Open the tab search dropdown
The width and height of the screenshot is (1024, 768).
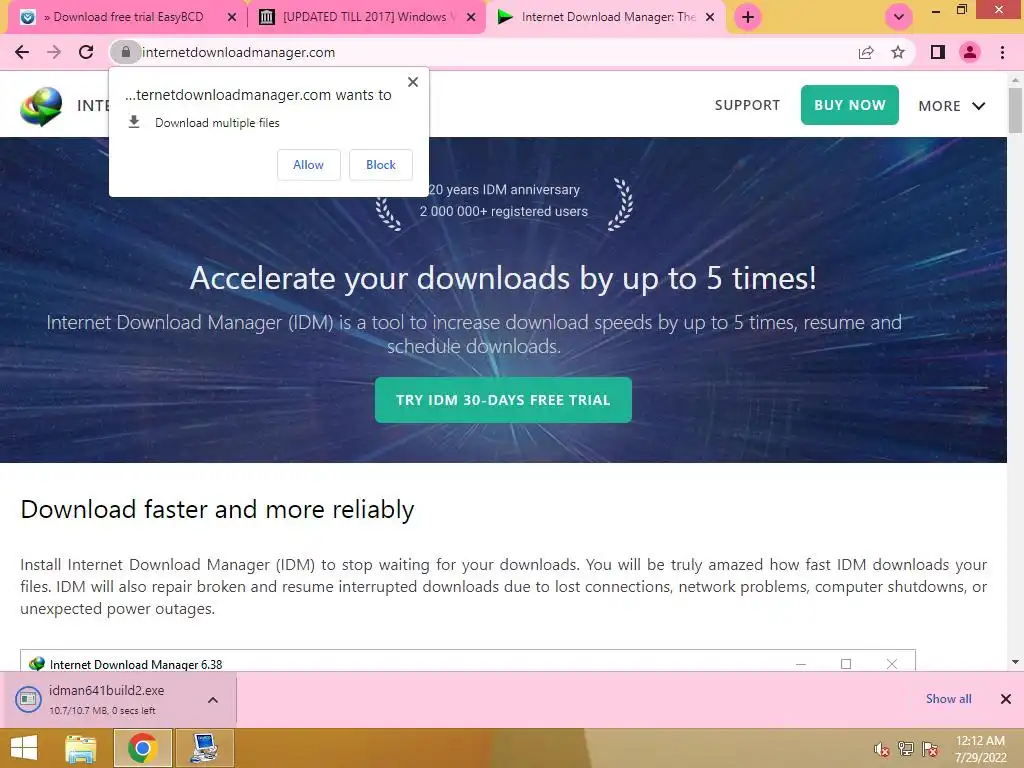899,17
